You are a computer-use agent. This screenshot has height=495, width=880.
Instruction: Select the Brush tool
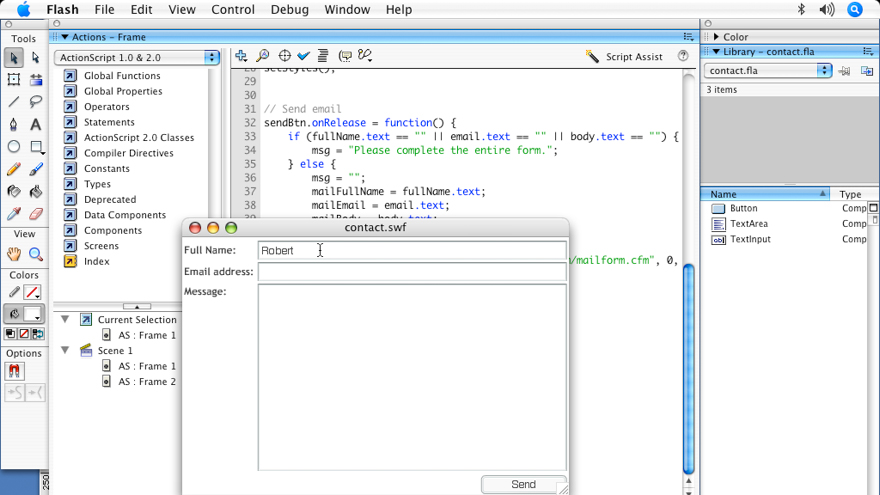pos(35,169)
